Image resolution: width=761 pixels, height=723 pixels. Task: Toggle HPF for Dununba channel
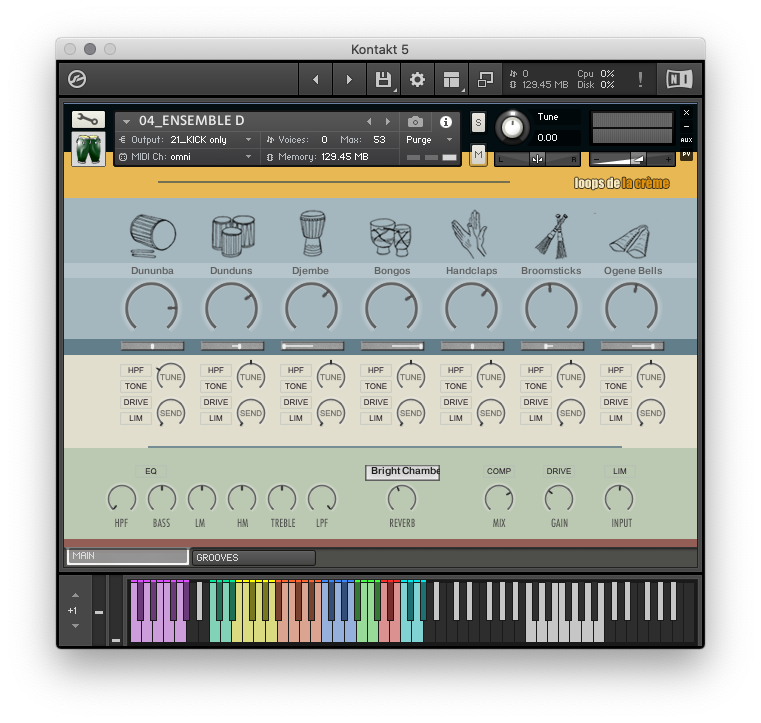(135, 370)
